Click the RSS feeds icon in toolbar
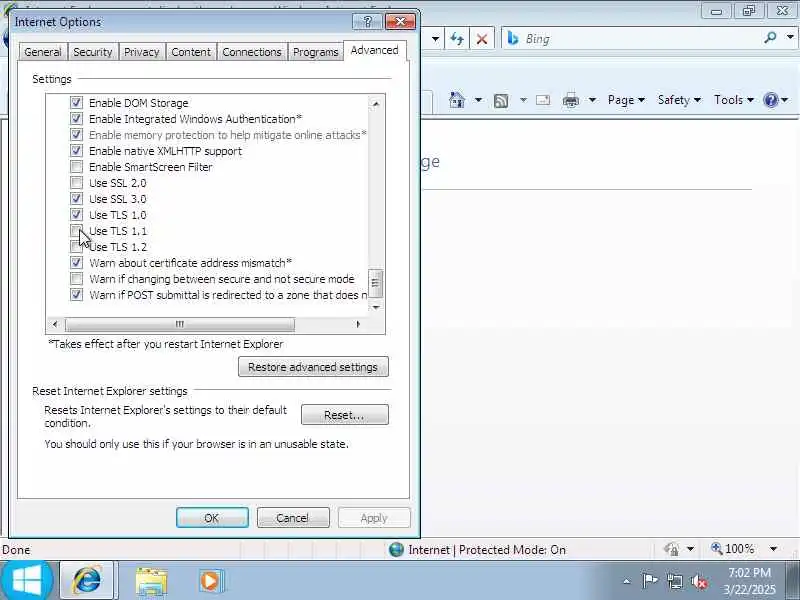The width and height of the screenshot is (800, 600). pyautogui.click(x=501, y=101)
